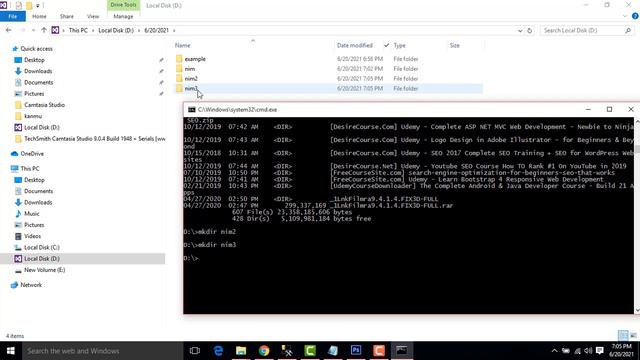The image size is (640, 360).
Task: Open the Windows Start menu
Action: tap(11, 351)
